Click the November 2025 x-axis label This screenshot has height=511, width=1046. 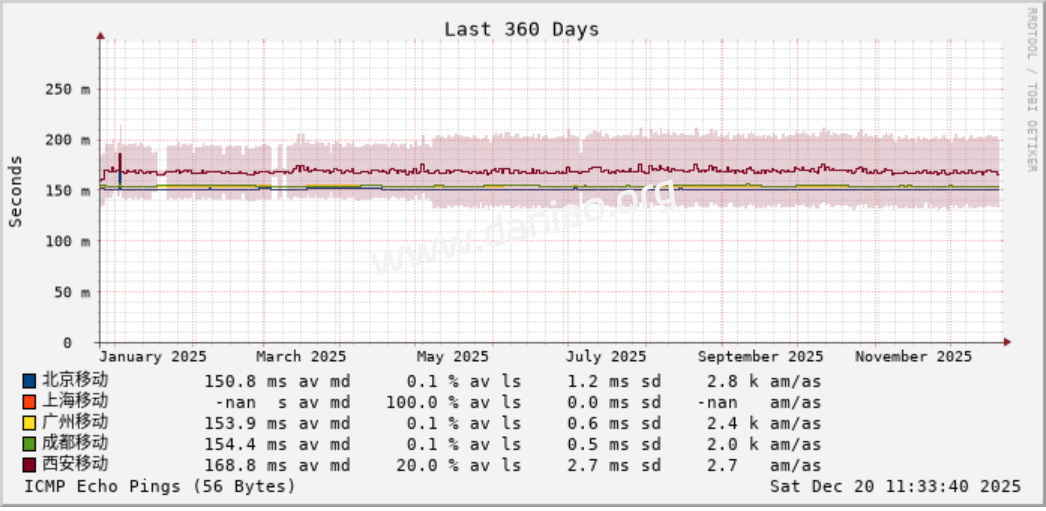(913, 357)
